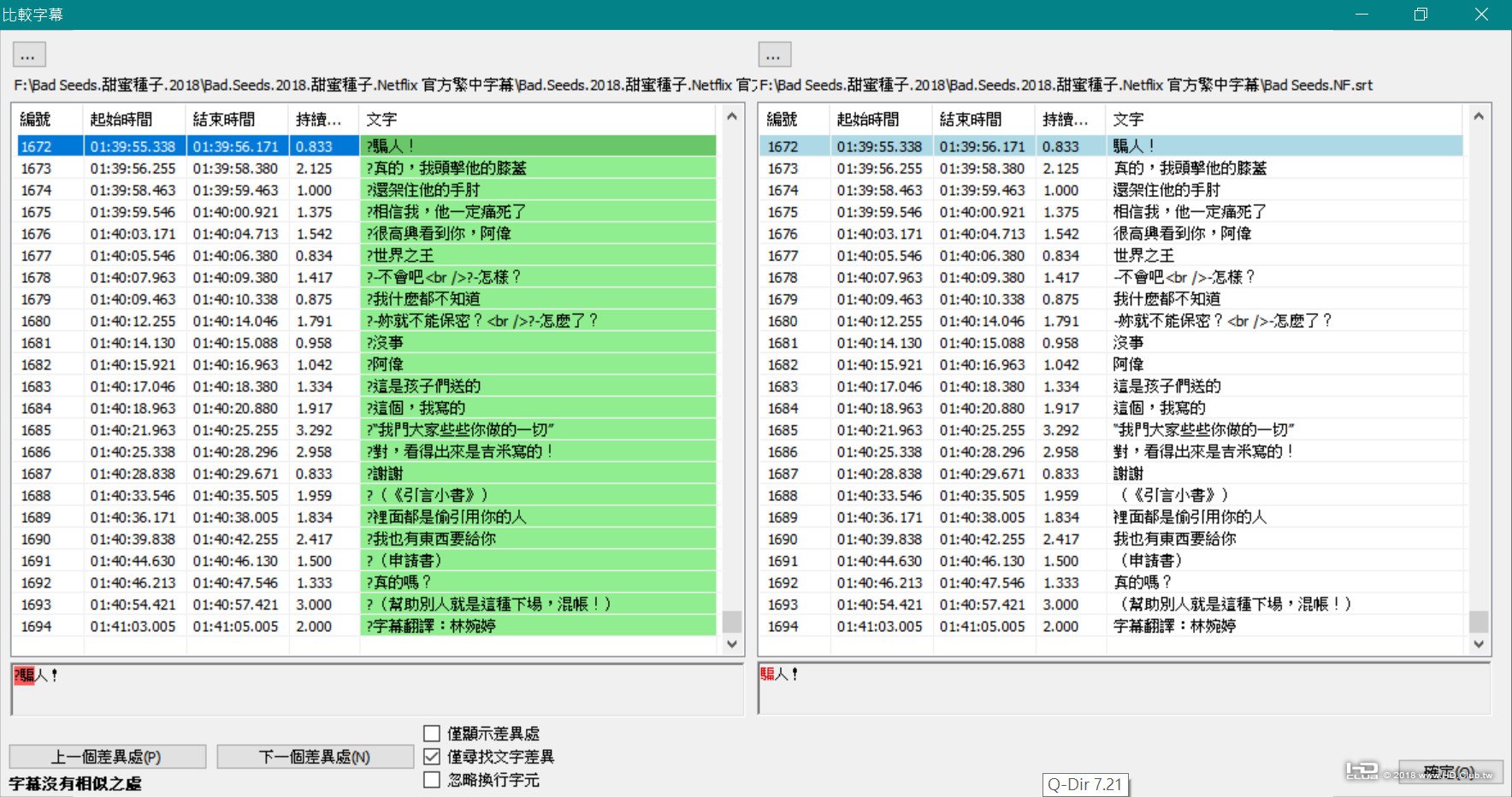Viewport: 1512px width, 797px height.
Task: Select the highlighted row "騙人！" in the second list
Action: pos(1112,146)
